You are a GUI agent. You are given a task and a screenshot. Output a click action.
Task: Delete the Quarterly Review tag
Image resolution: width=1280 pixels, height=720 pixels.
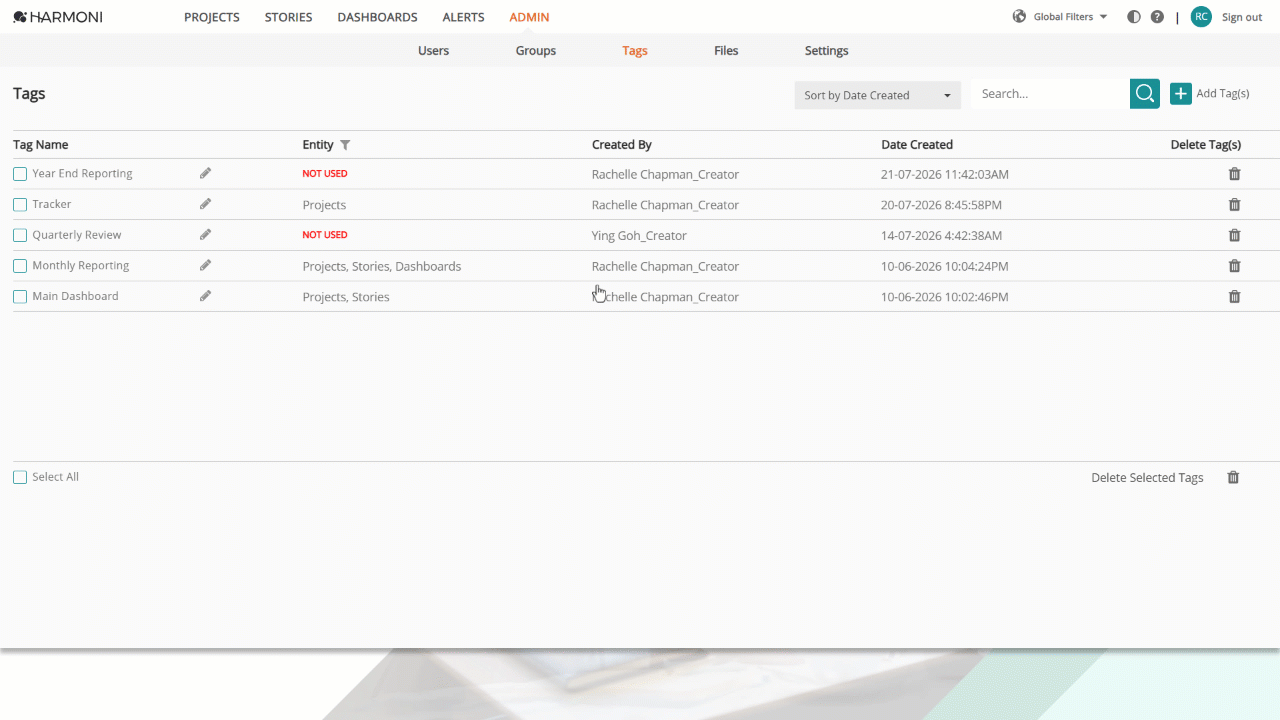click(x=1234, y=235)
